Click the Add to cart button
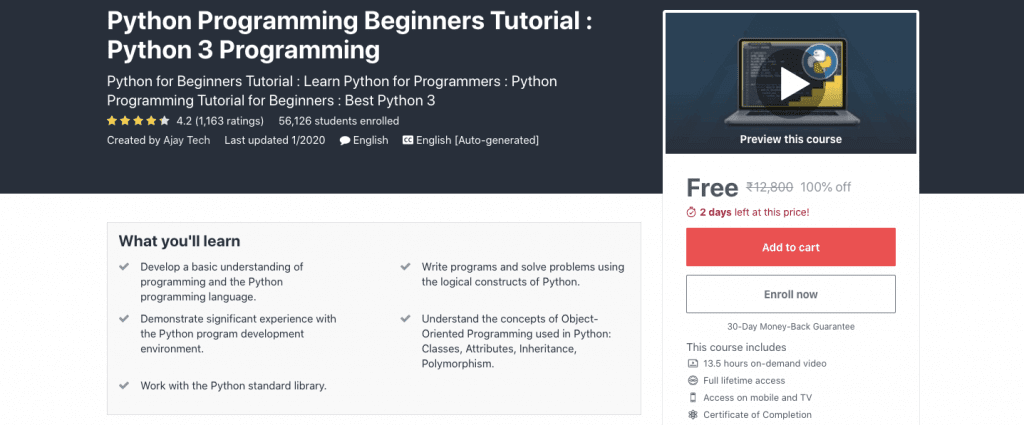 (x=790, y=247)
